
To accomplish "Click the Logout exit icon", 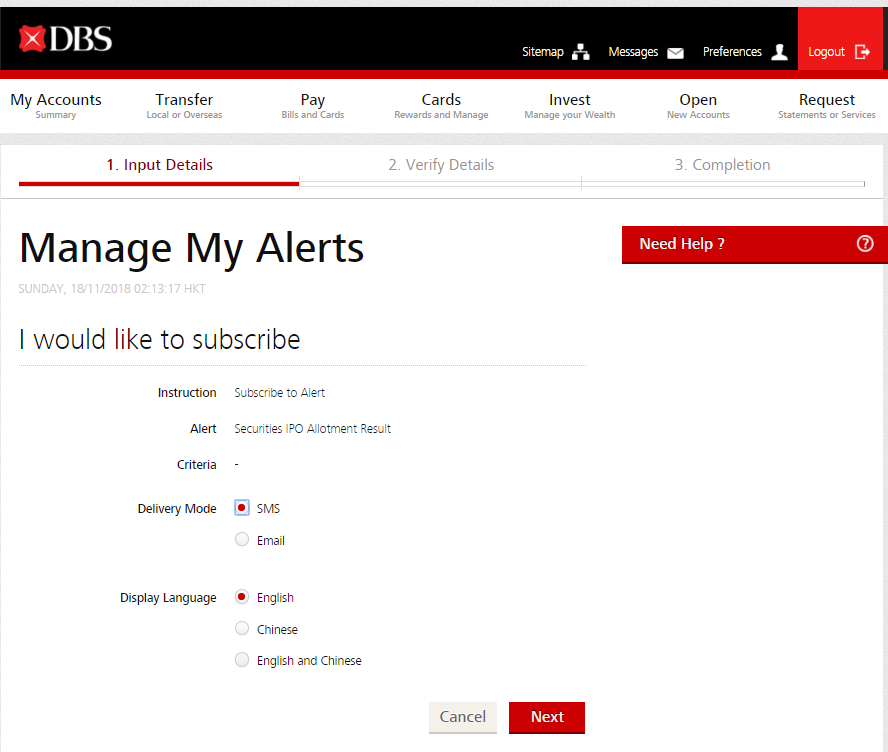I will click(862, 52).
